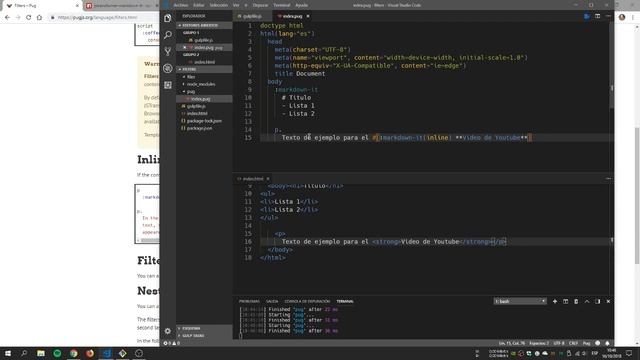Open the Manage gear icon
The image size is (640, 360).
point(168,331)
